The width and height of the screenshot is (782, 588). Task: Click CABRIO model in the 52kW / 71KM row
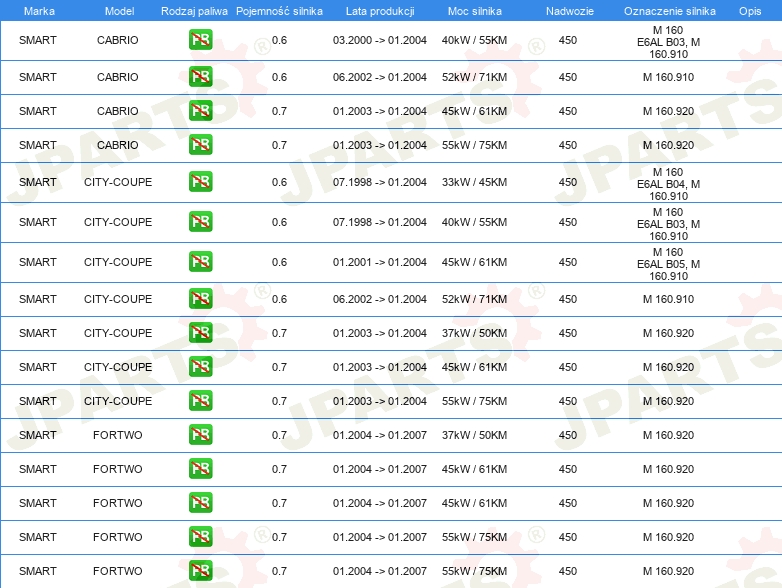click(118, 77)
